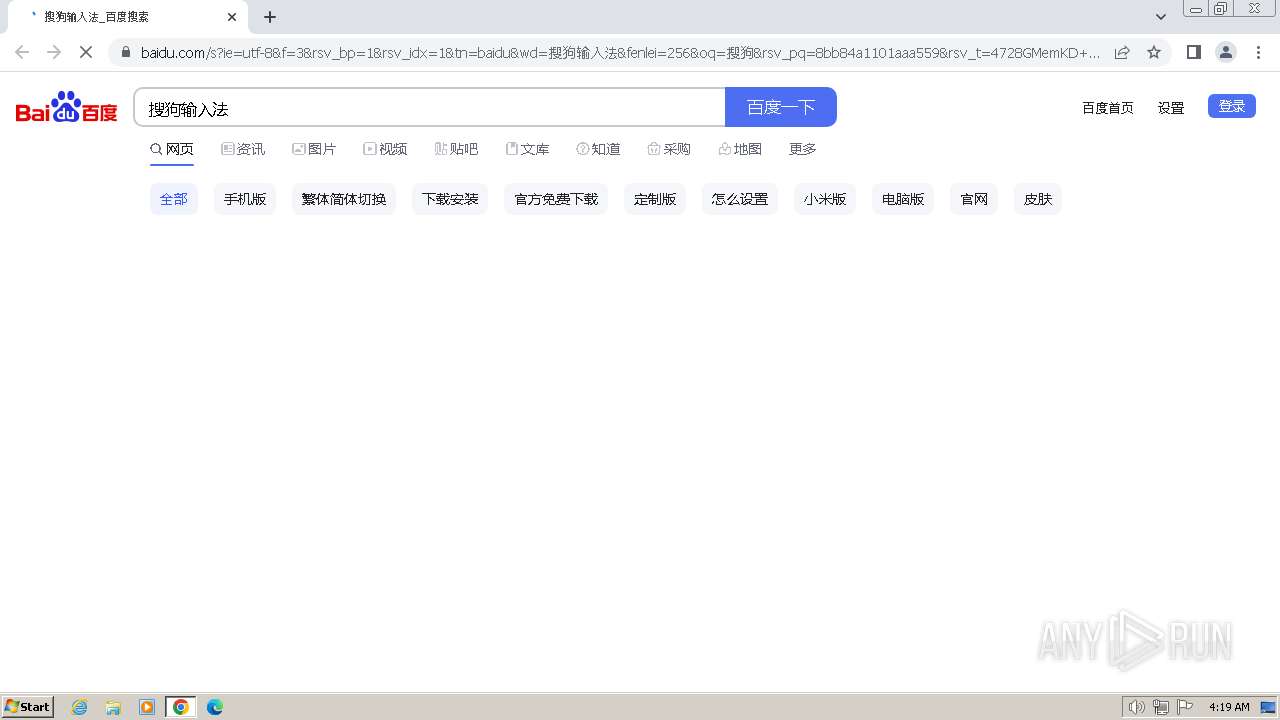Select the 官网 filter chip
This screenshot has height=720, width=1280.
pyautogui.click(x=974, y=199)
